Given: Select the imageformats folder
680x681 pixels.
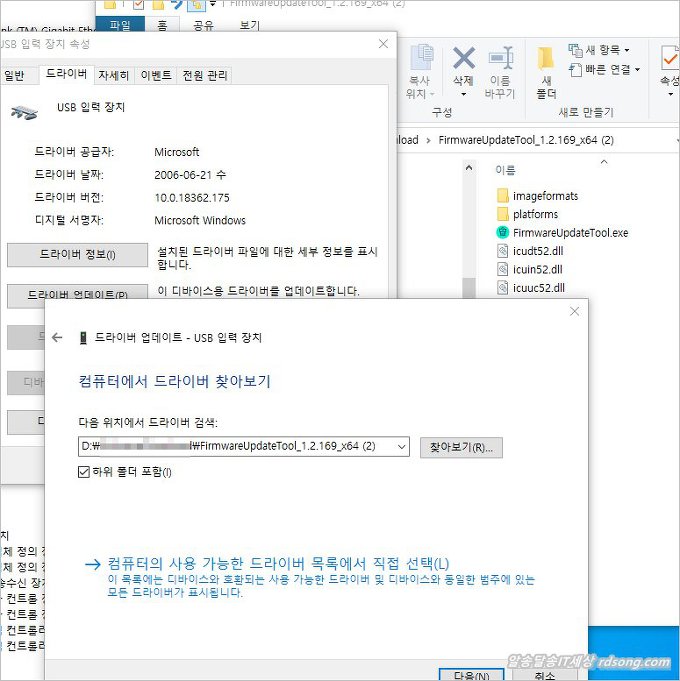Looking at the screenshot, I should click(x=545, y=196).
